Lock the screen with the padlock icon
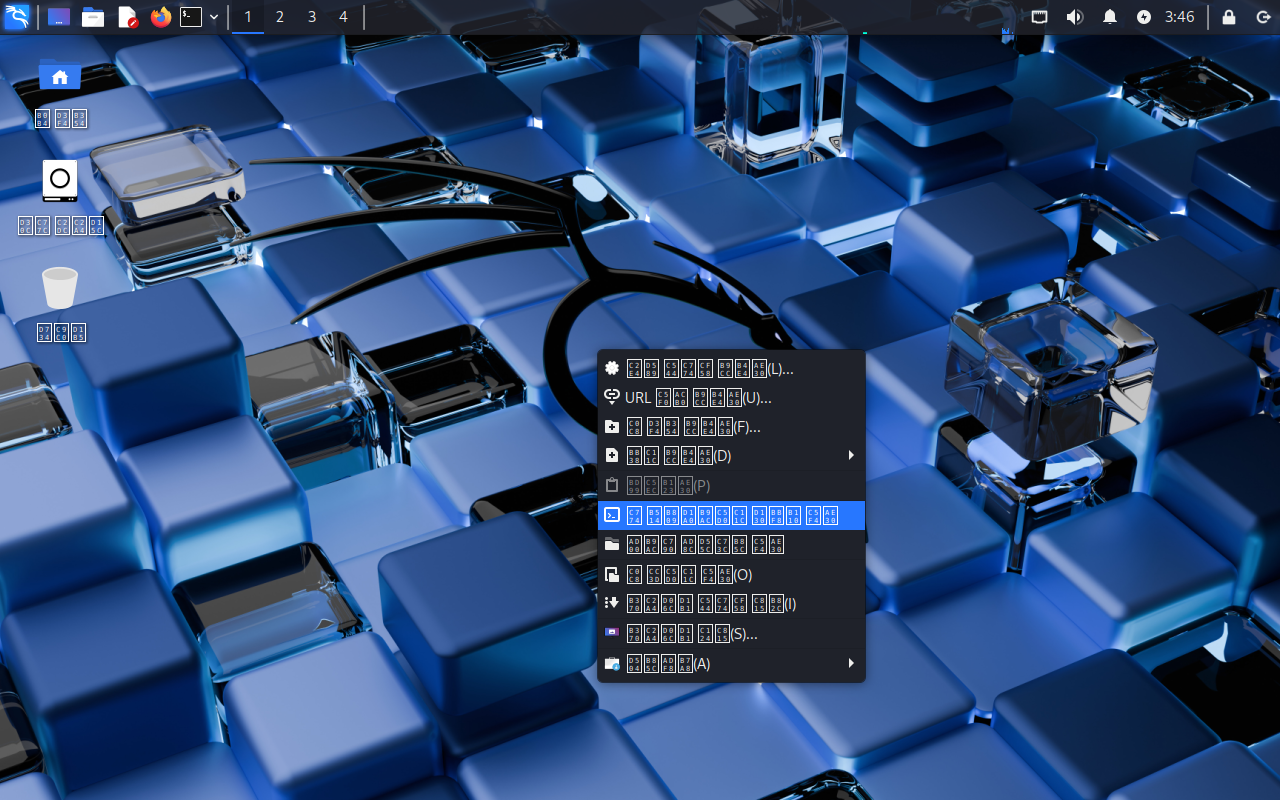The height and width of the screenshot is (800, 1280). point(1229,17)
